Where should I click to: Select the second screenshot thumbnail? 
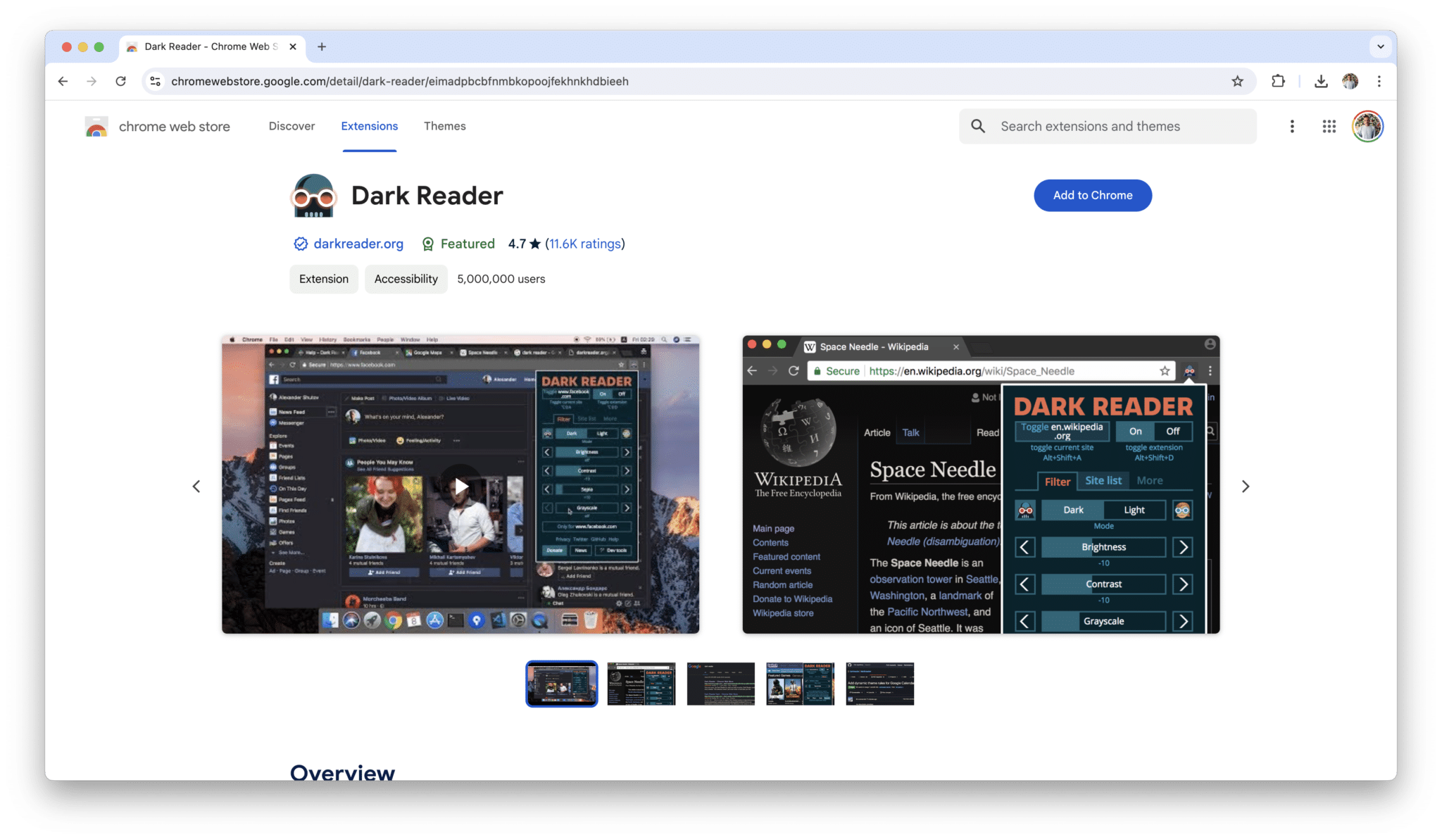click(x=641, y=684)
